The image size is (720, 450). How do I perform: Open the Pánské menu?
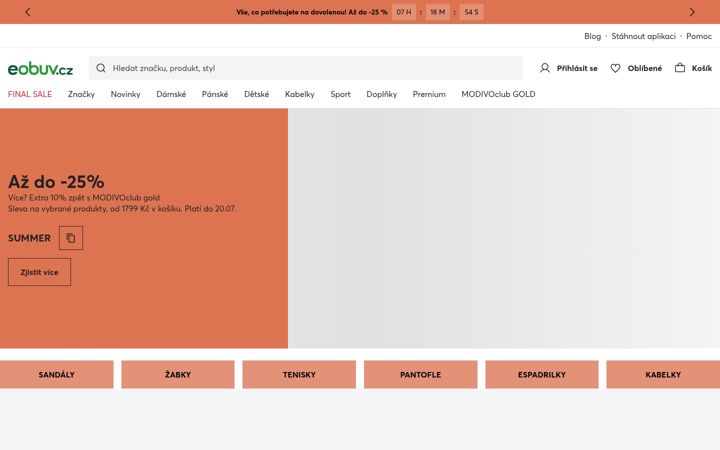(215, 94)
